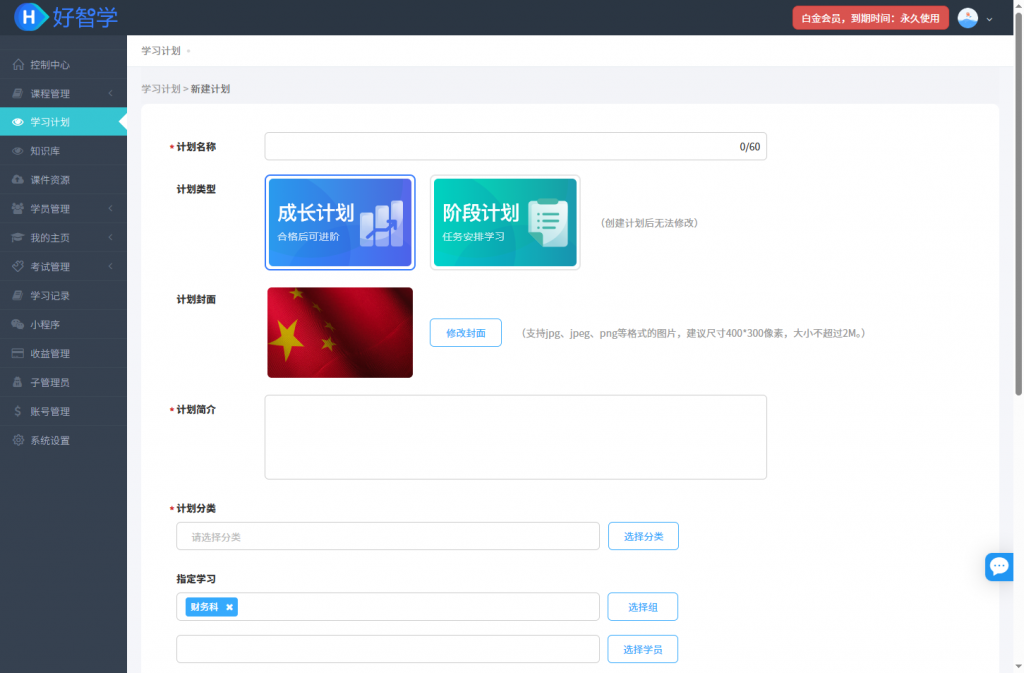Click the cloud icon beside 课件资源
The image size is (1024, 673).
pos(18,180)
